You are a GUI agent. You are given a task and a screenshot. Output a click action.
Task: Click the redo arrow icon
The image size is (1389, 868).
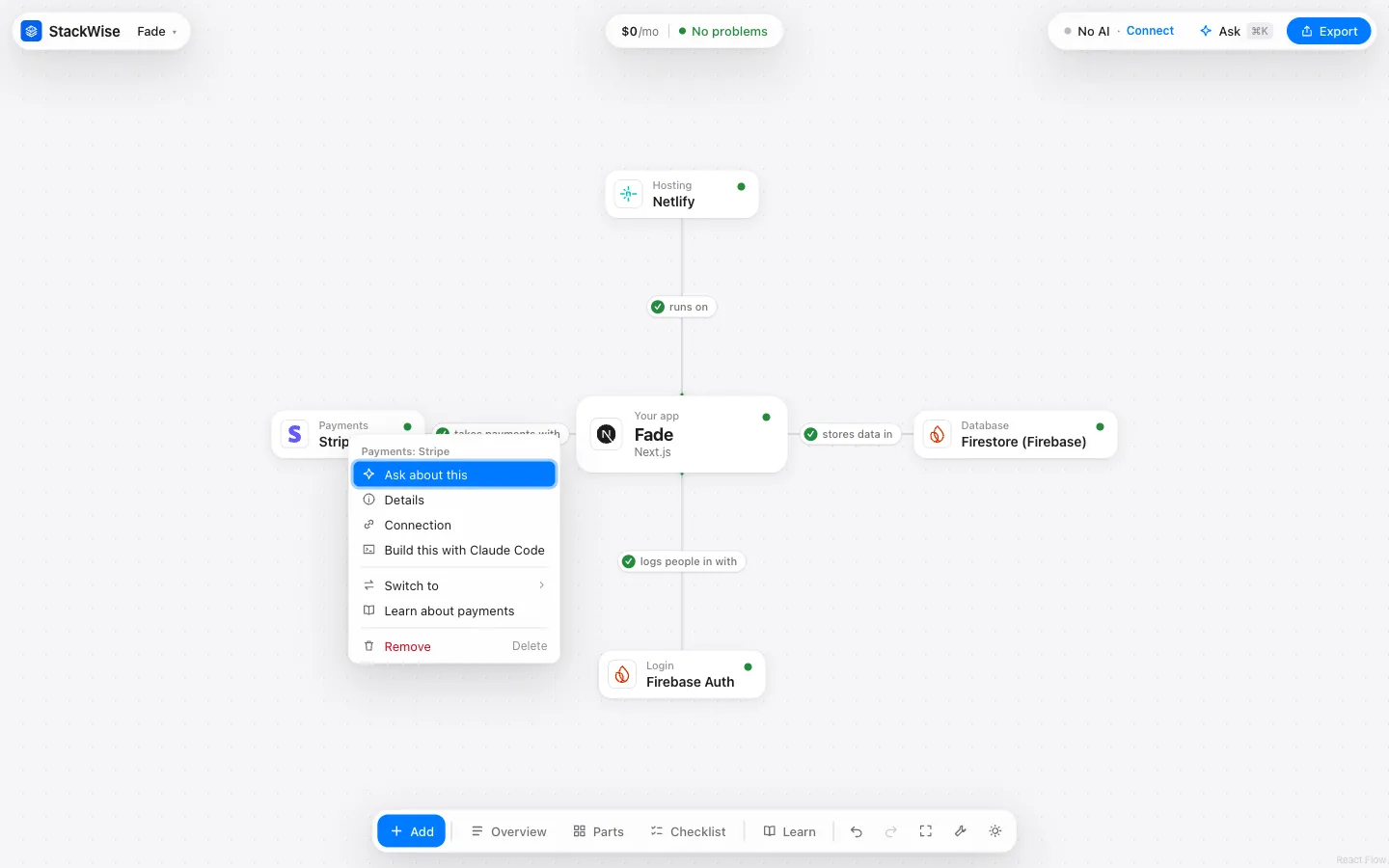(x=891, y=831)
